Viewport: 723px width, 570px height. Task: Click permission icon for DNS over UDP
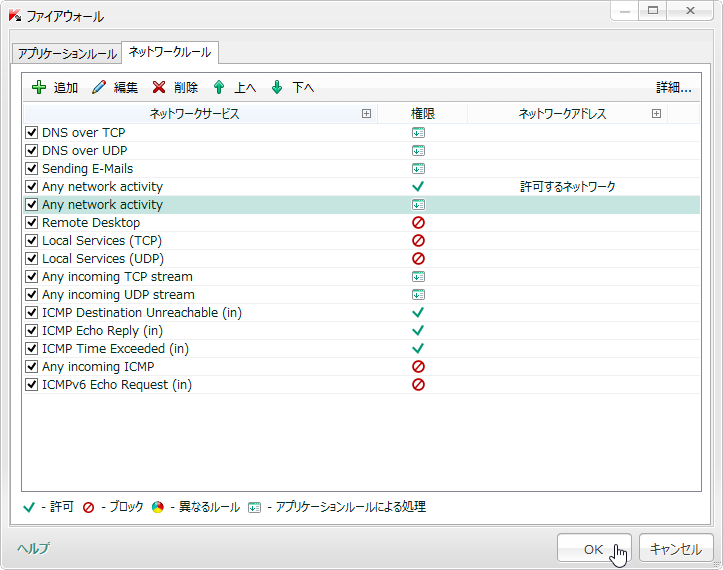(x=418, y=151)
